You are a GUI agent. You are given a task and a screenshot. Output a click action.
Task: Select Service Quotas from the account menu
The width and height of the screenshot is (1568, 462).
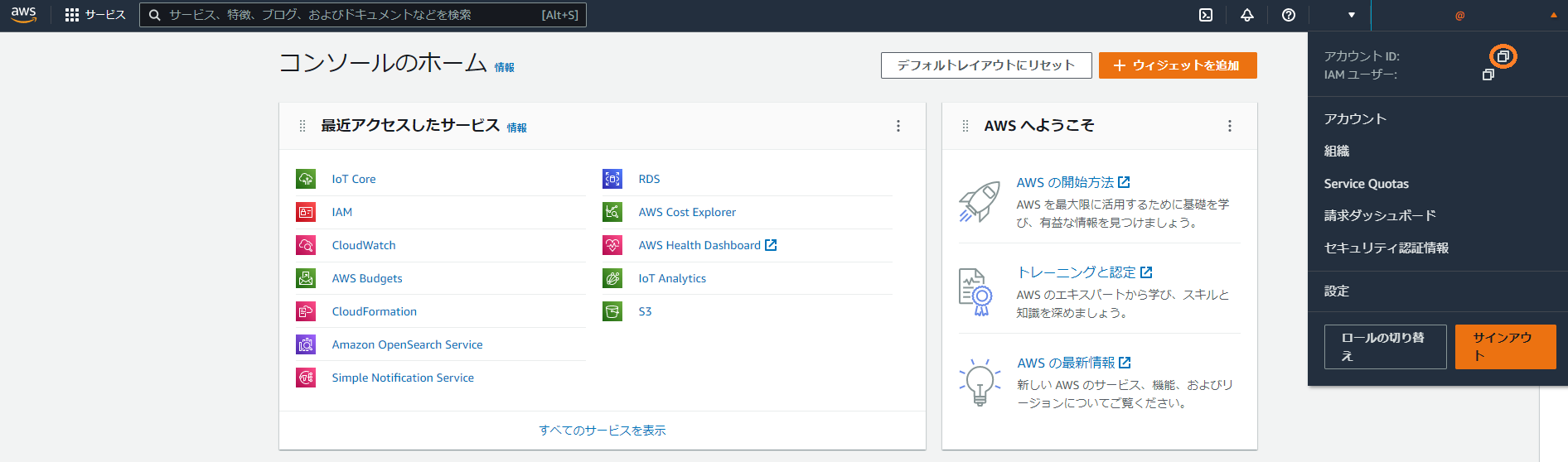1366,184
